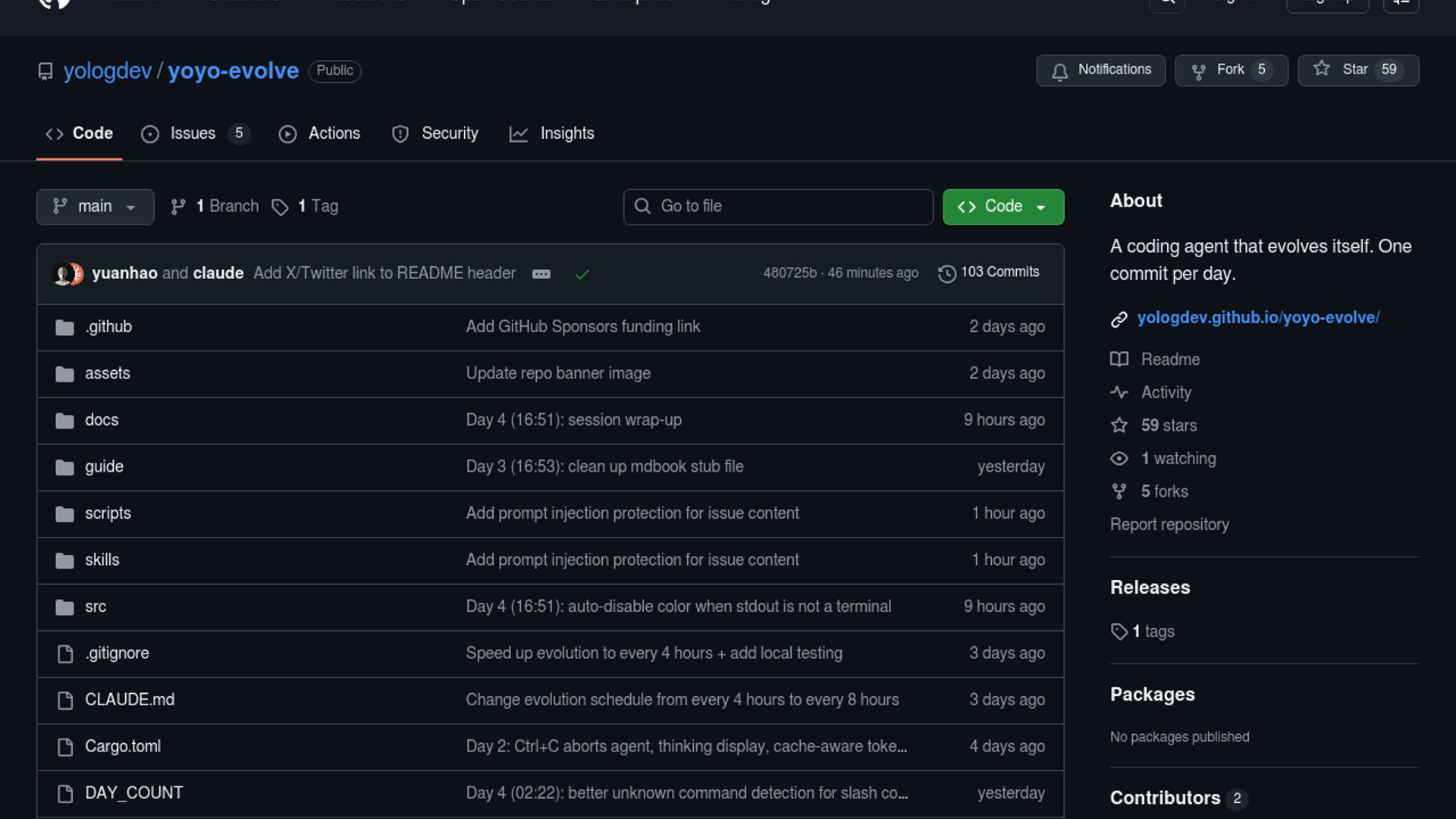Click the commit success checkmark icon
The width and height of the screenshot is (1456, 819).
pyautogui.click(x=582, y=274)
